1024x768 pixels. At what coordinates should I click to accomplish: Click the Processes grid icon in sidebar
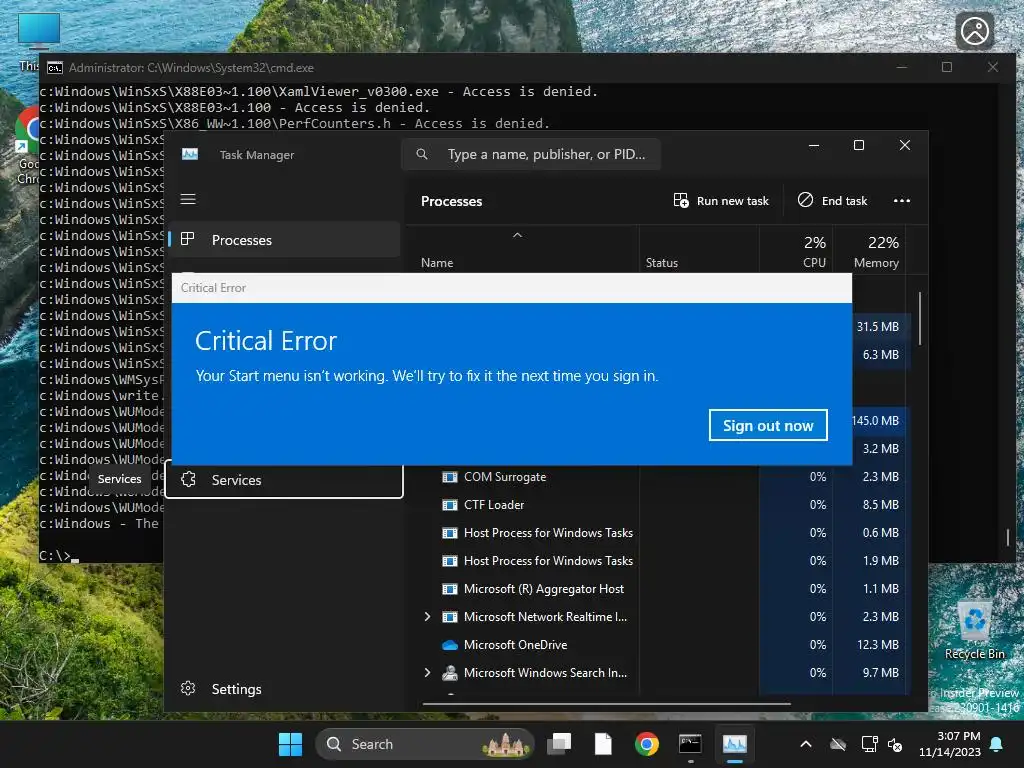[187, 239]
